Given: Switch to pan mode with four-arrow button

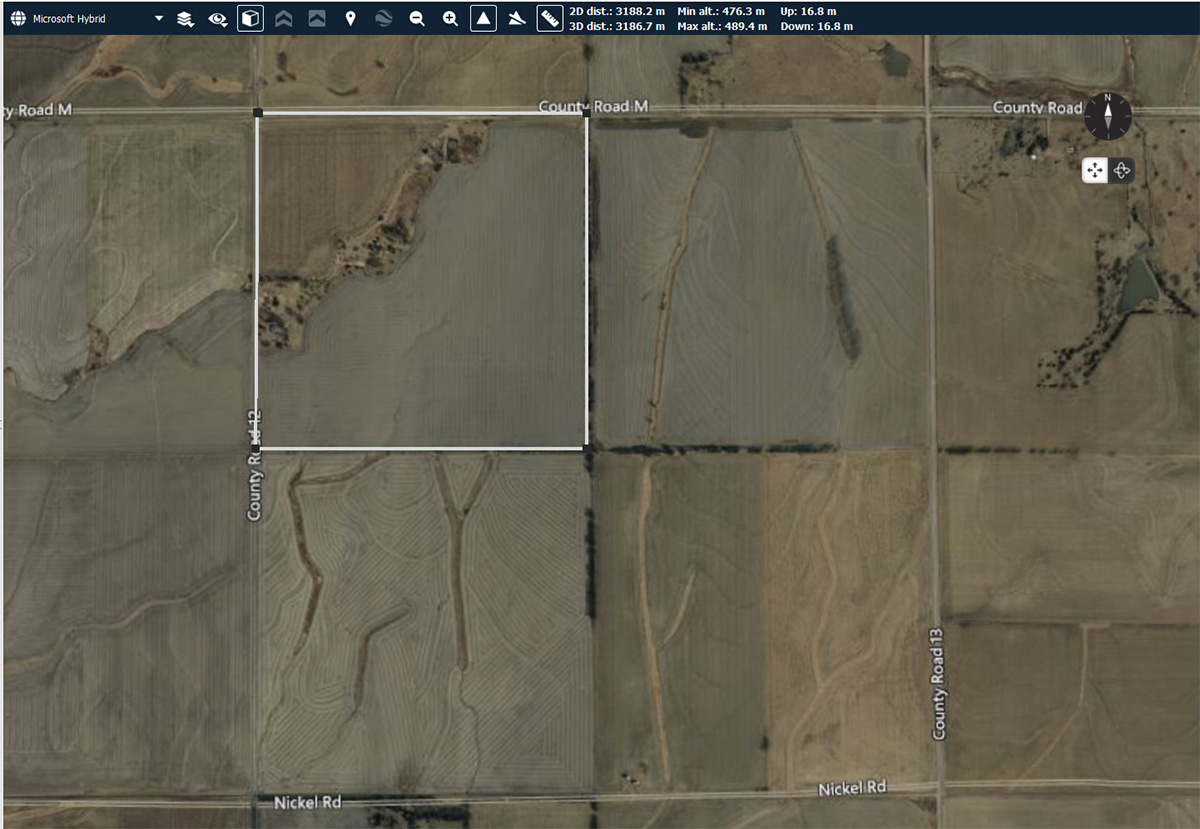Looking at the screenshot, I should click(x=1095, y=171).
